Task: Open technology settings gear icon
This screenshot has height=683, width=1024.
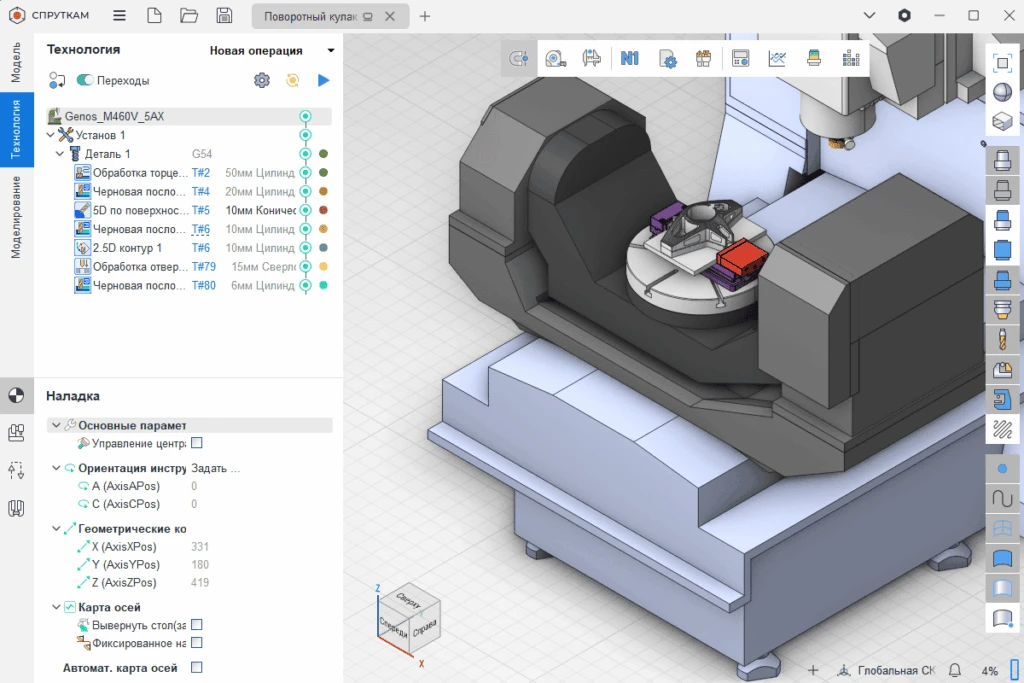Action: coord(262,80)
